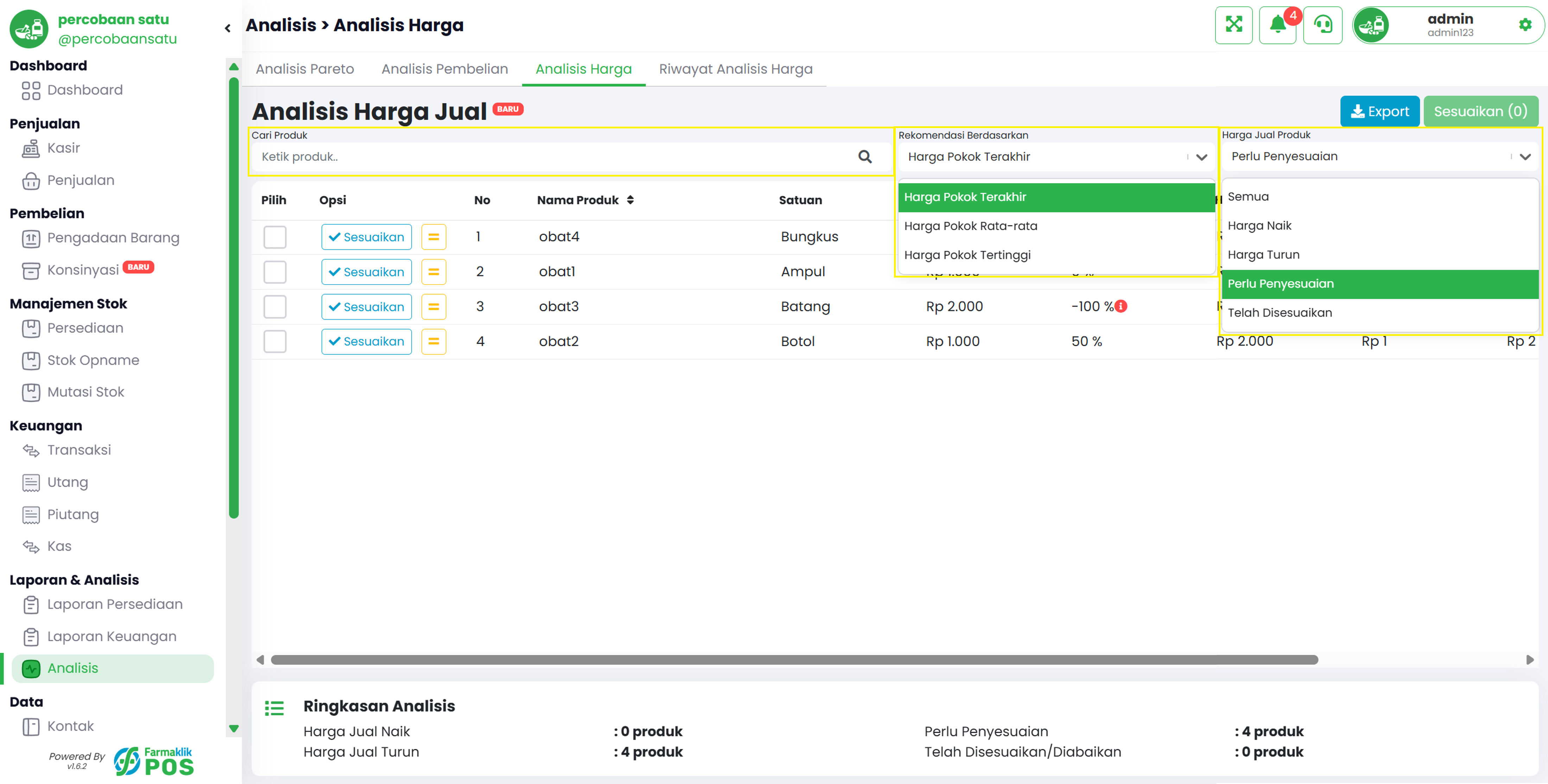Click the red info icon on obat3 row
Screen dimensions: 1548x784
point(1121,306)
